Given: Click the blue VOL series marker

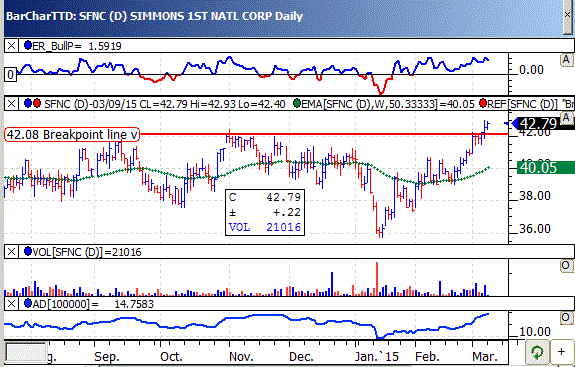Looking at the screenshot, I should [x=28, y=252].
